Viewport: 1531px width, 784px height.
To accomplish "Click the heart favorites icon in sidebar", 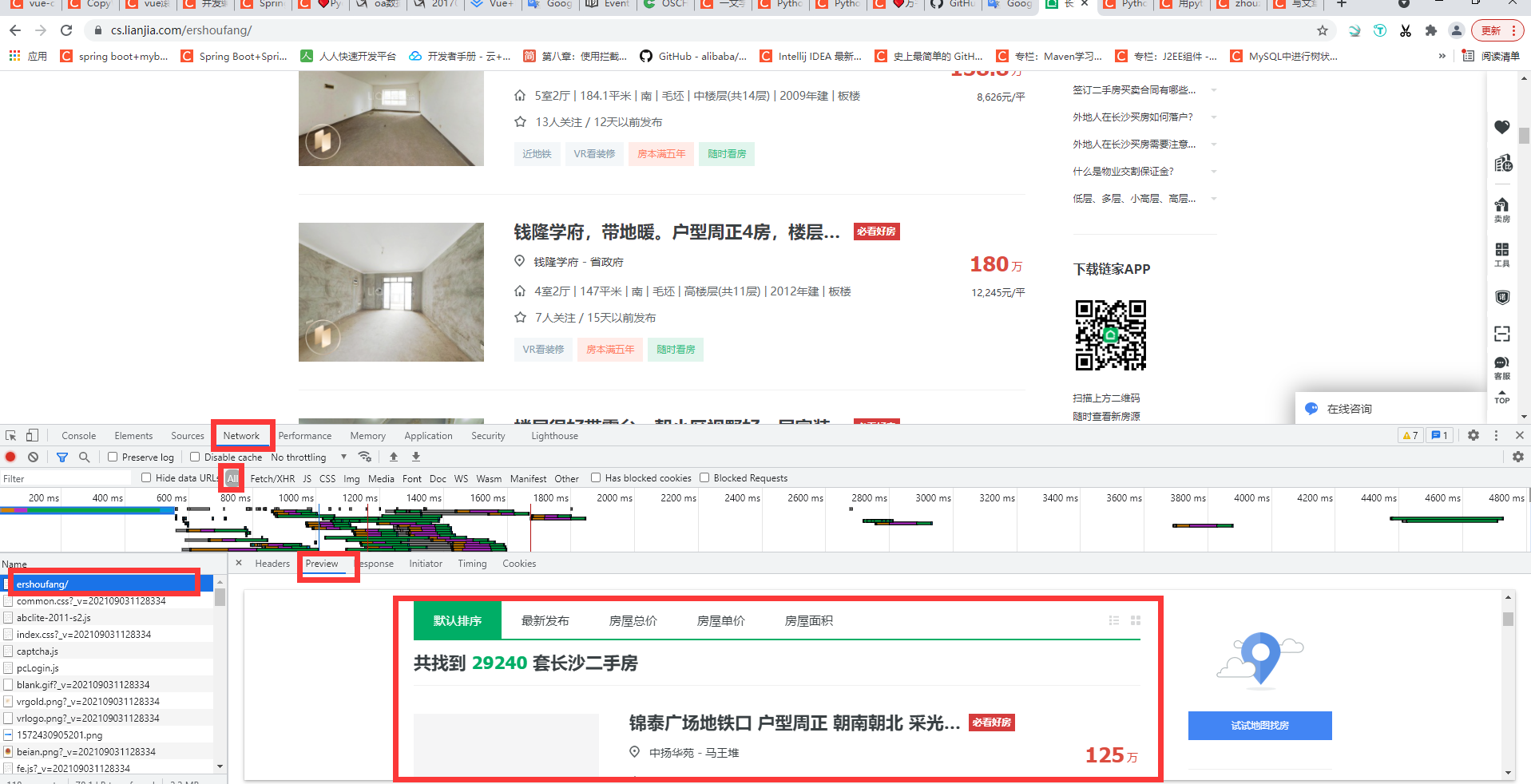I will [x=1502, y=127].
